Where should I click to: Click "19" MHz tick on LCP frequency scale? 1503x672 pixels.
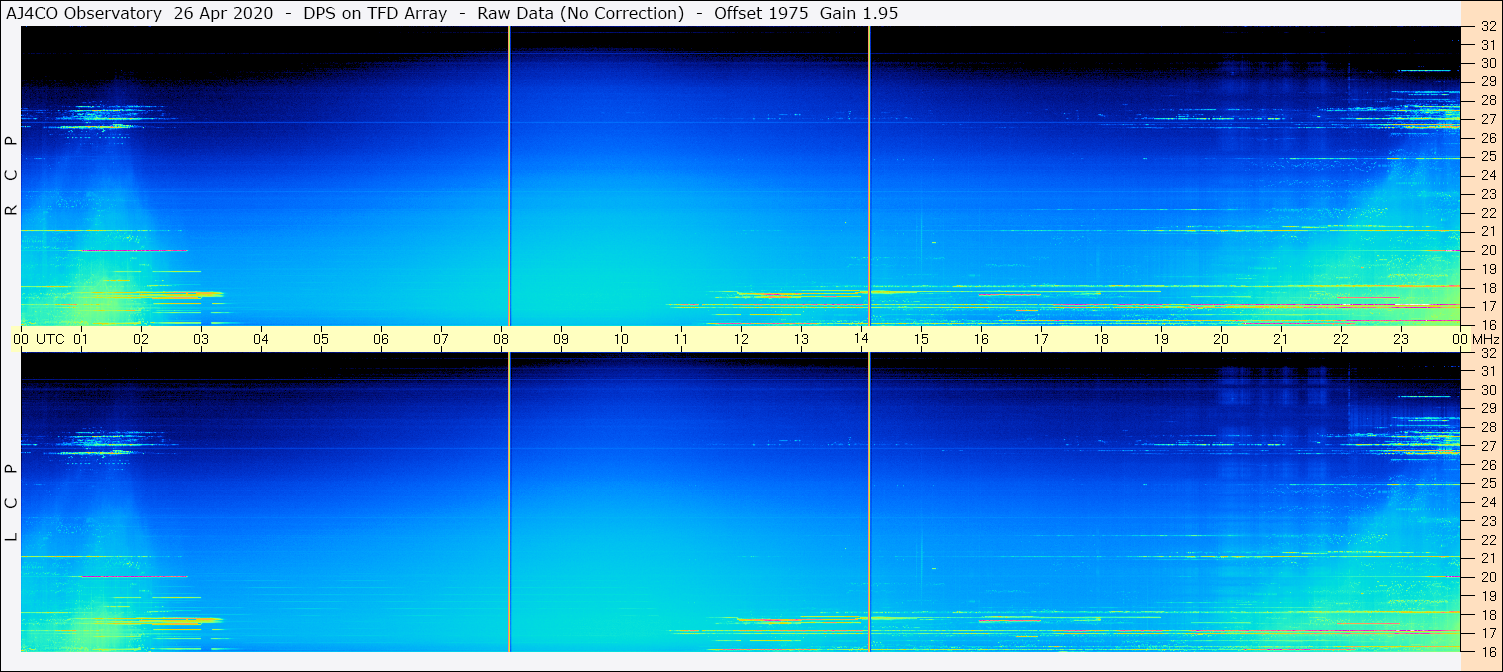[1487, 596]
